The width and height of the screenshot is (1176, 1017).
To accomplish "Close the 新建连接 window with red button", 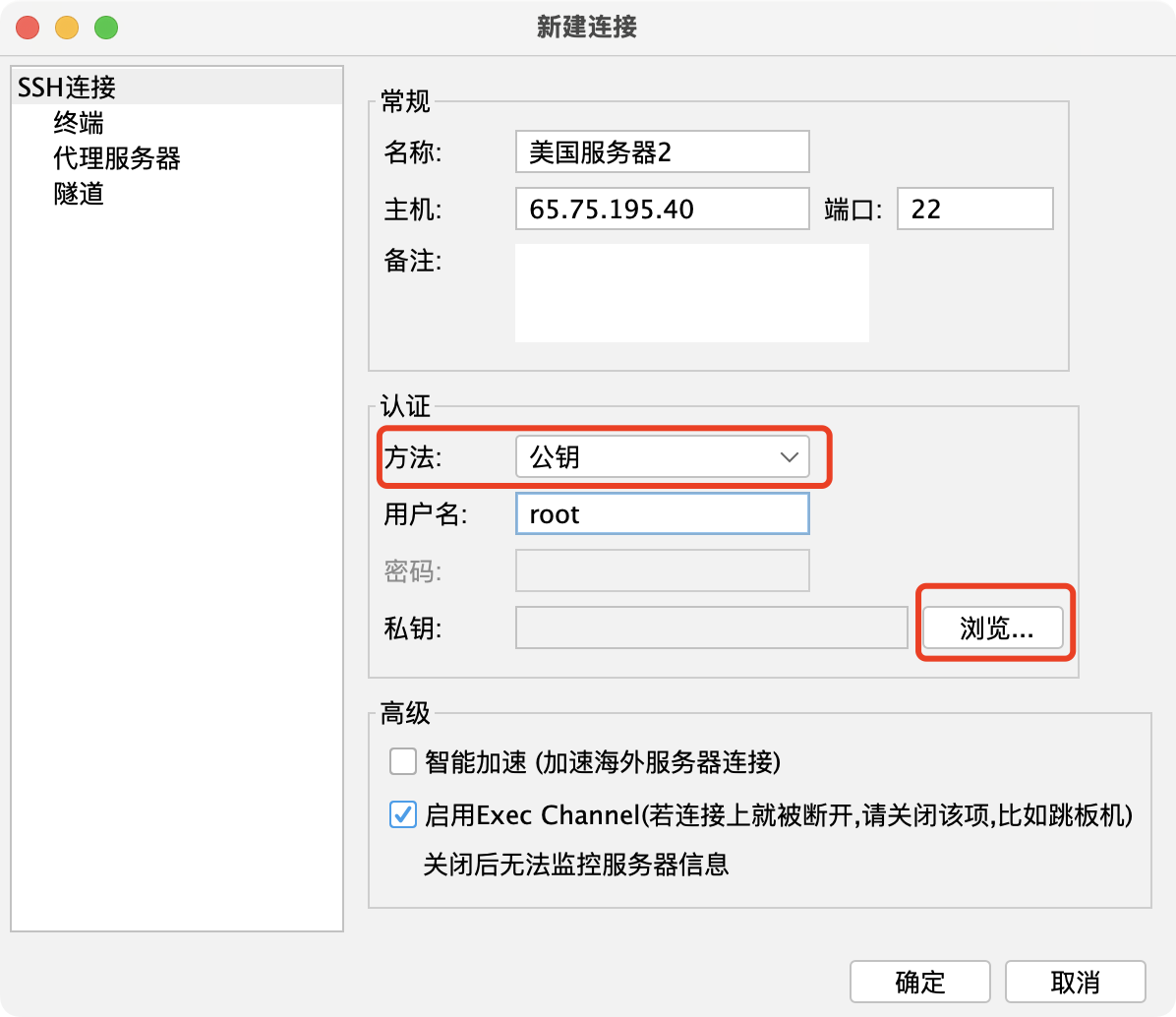I will (28, 28).
